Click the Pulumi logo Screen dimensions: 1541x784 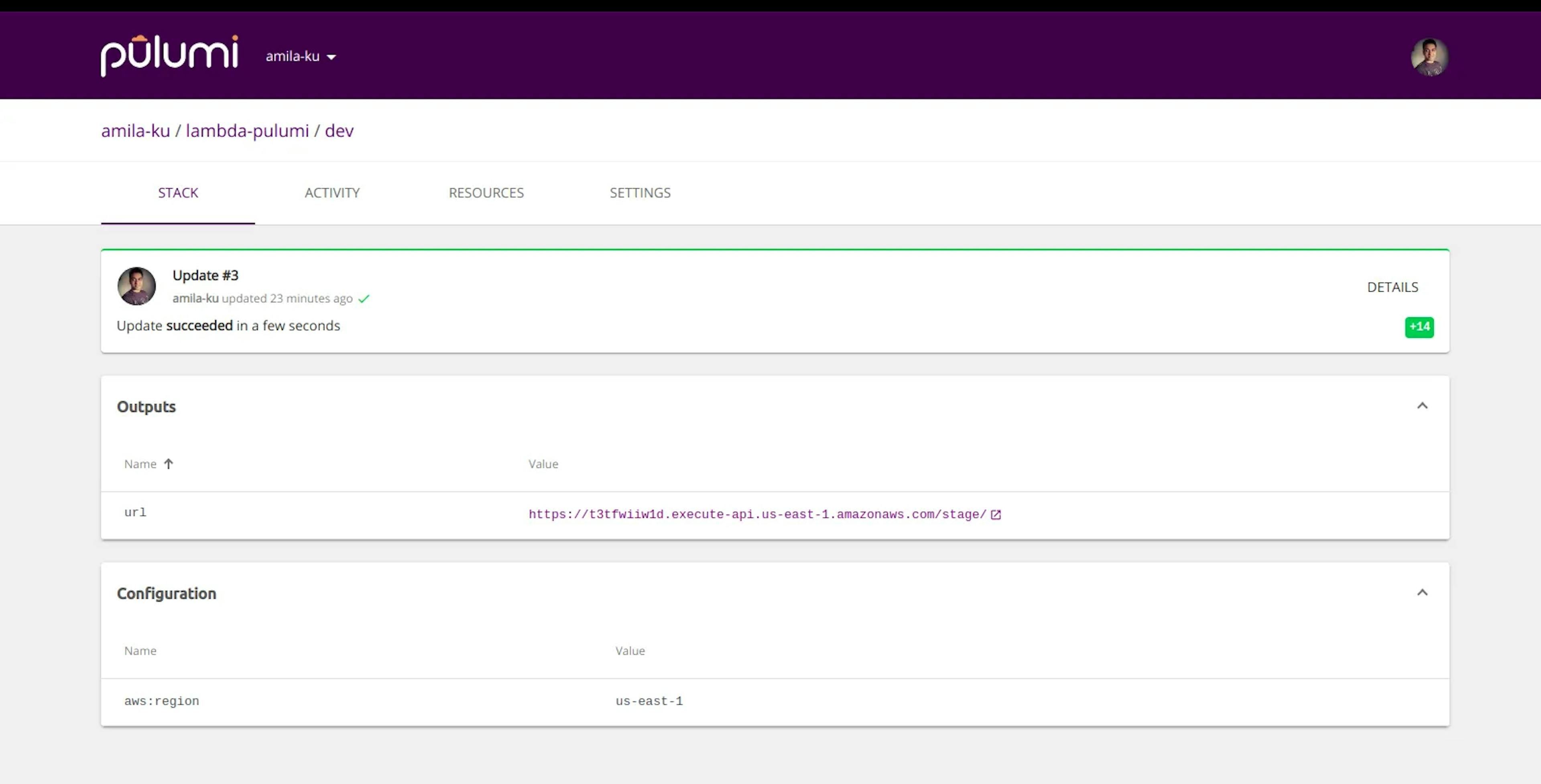pos(169,56)
